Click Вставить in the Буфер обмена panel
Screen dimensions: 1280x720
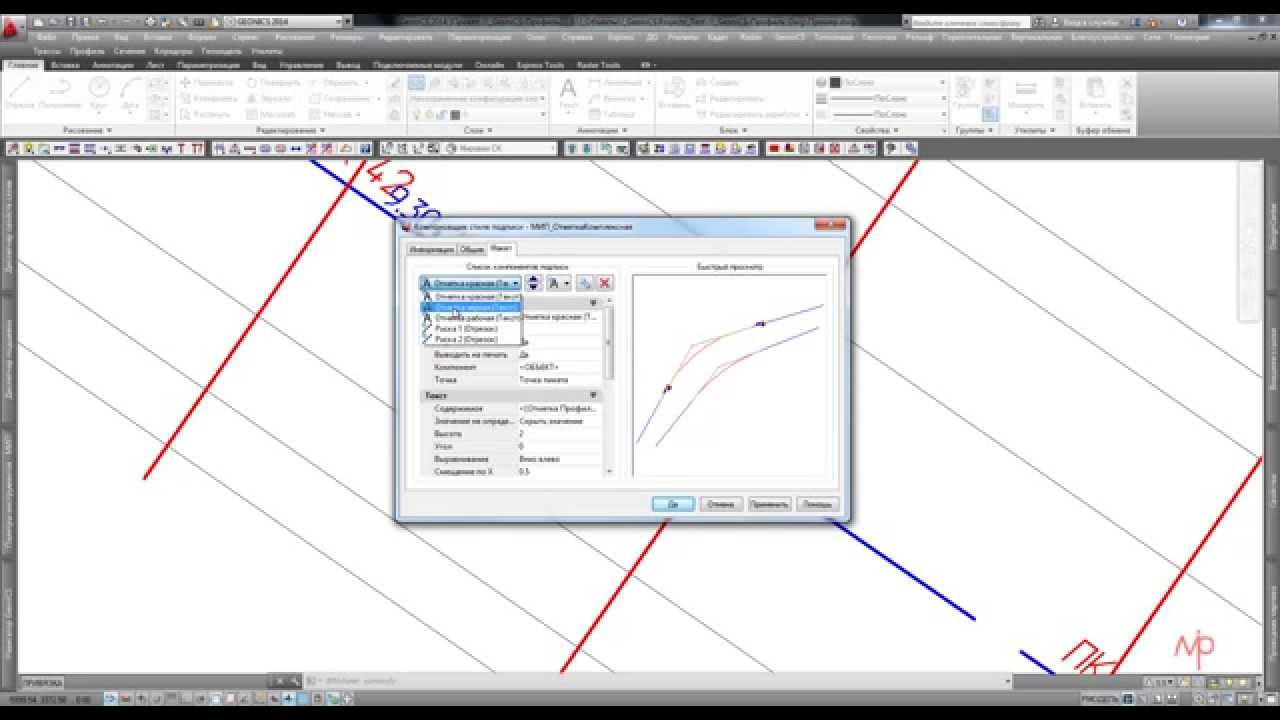[x=1094, y=94]
